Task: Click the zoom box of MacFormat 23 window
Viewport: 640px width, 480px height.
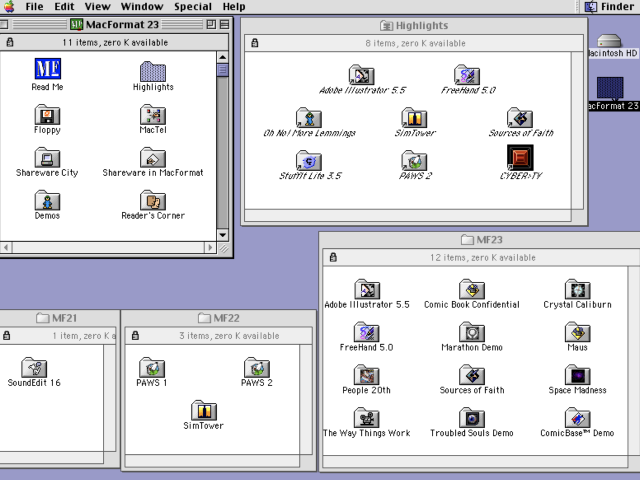Action: click(211, 24)
